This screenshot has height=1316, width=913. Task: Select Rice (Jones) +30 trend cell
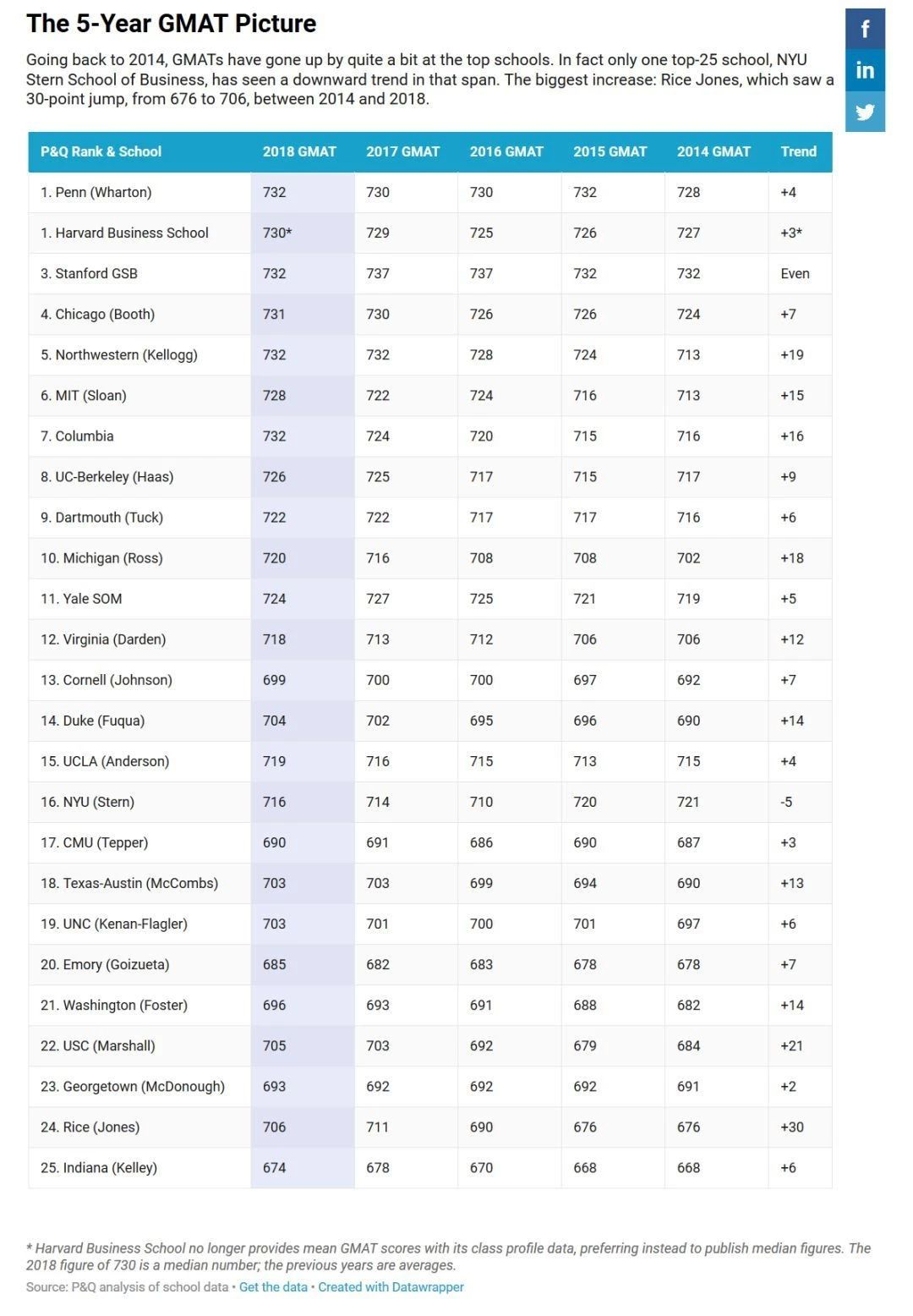[x=792, y=1127]
